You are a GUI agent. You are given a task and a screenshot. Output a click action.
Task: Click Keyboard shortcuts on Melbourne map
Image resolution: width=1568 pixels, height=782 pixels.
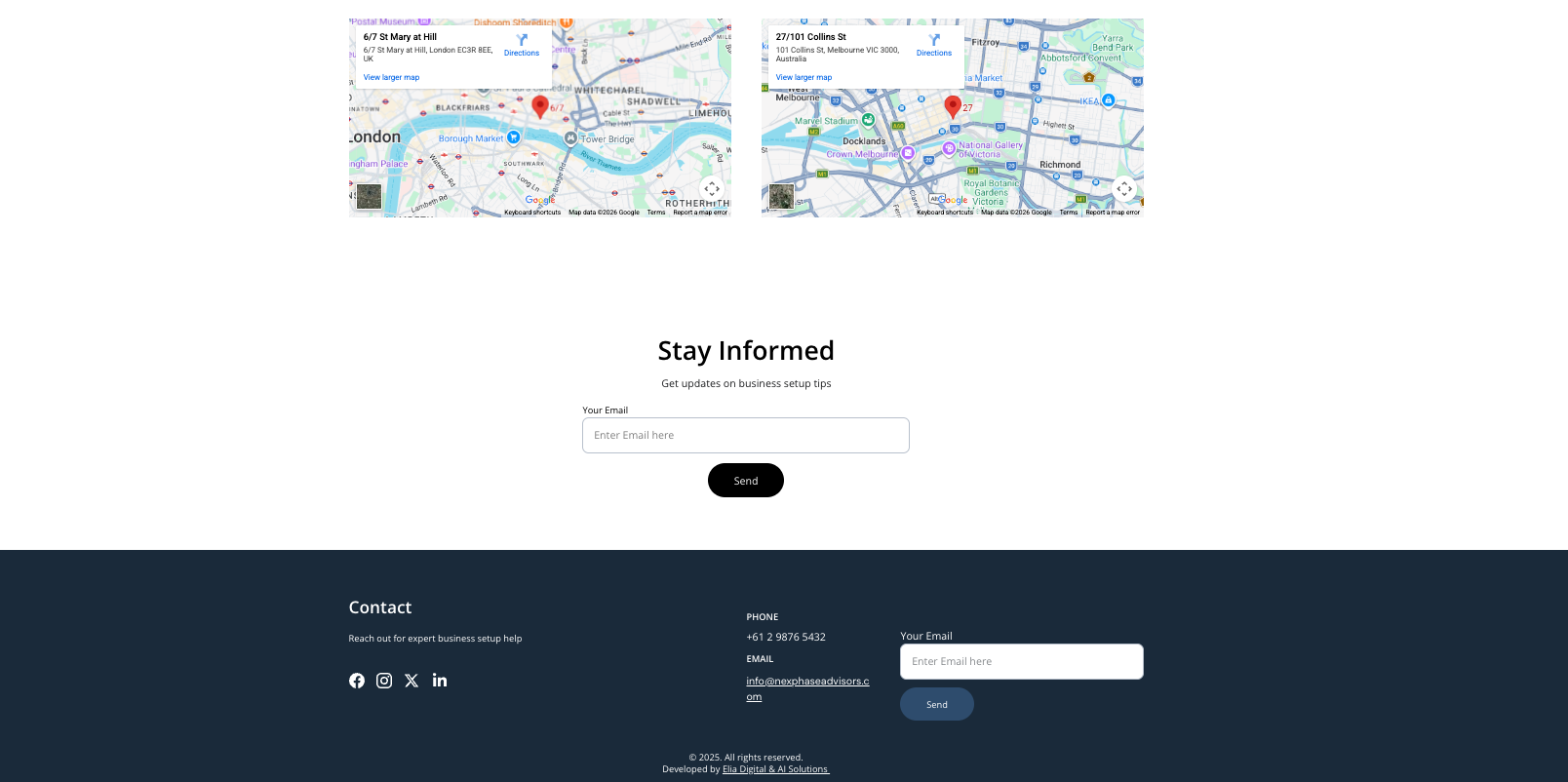(945, 213)
